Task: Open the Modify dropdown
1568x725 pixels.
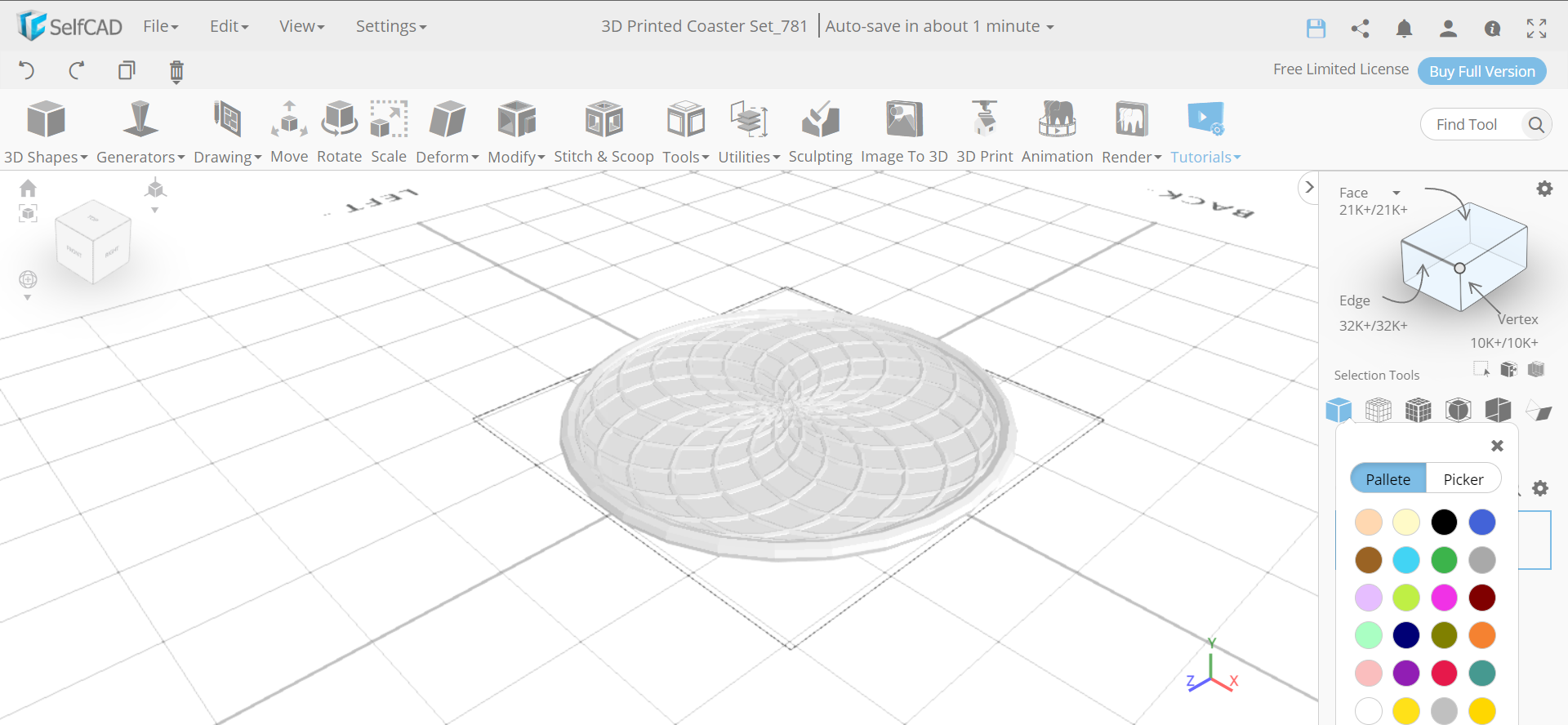Action: click(516, 131)
